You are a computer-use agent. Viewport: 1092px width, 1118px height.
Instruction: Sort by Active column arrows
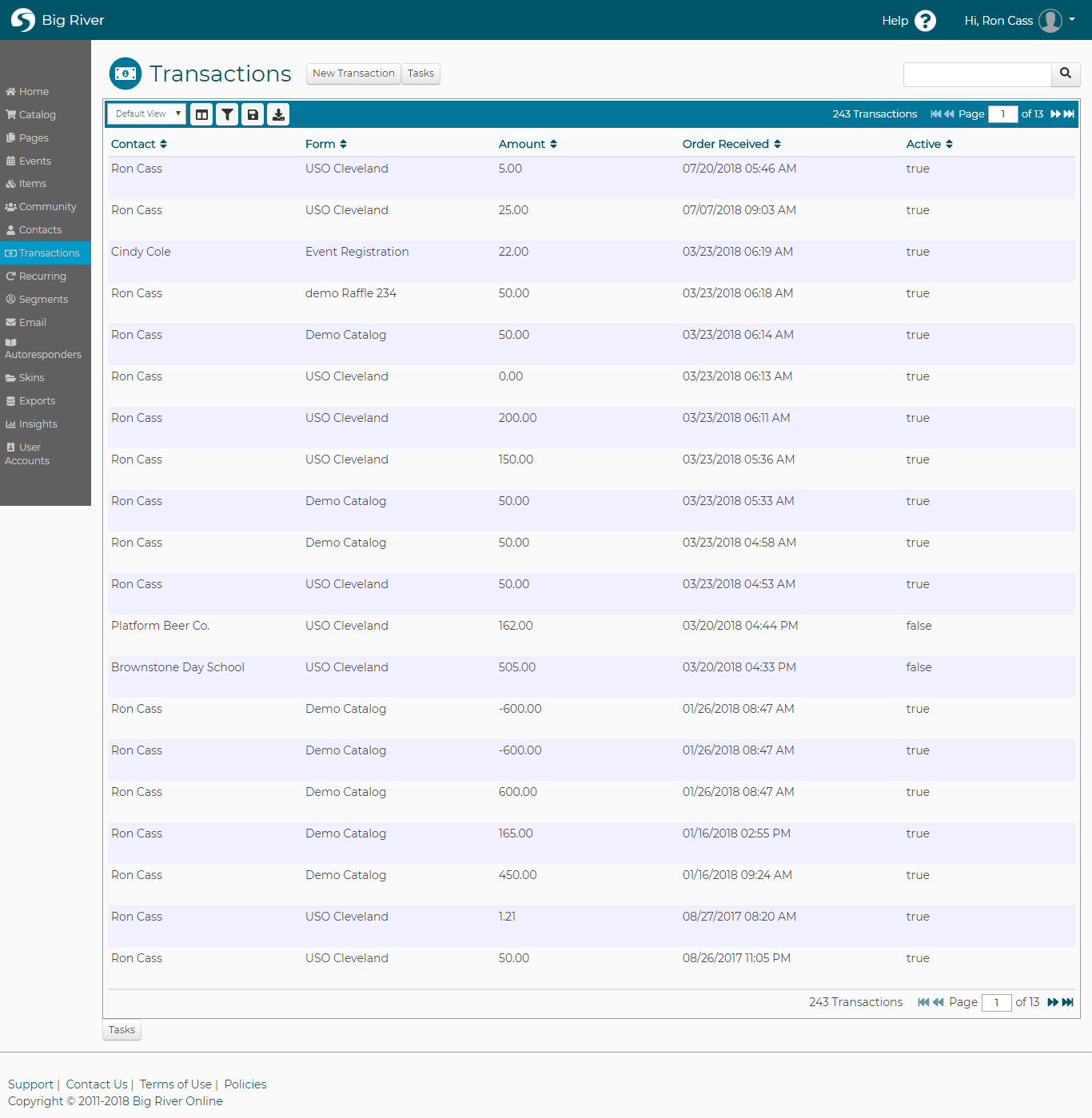point(949,144)
